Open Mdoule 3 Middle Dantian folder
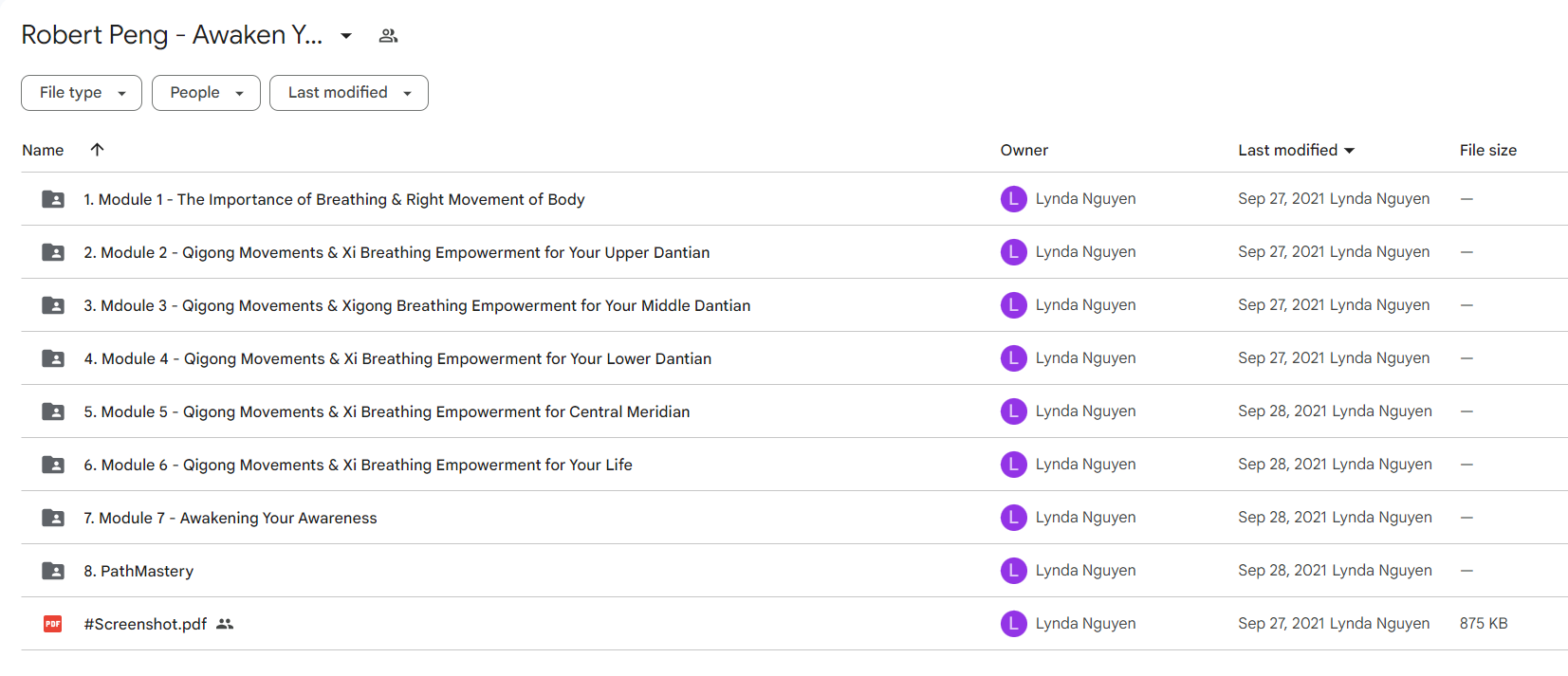This screenshot has height=676, width=1568. (x=416, y=305)
